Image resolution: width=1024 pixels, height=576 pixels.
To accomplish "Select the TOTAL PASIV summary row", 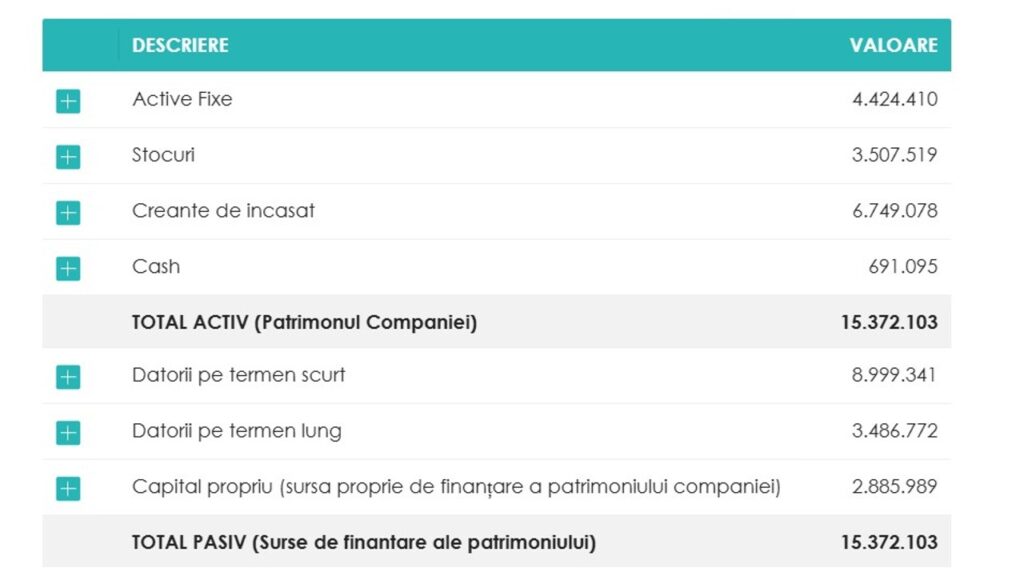I will click(x=496, y=542).
